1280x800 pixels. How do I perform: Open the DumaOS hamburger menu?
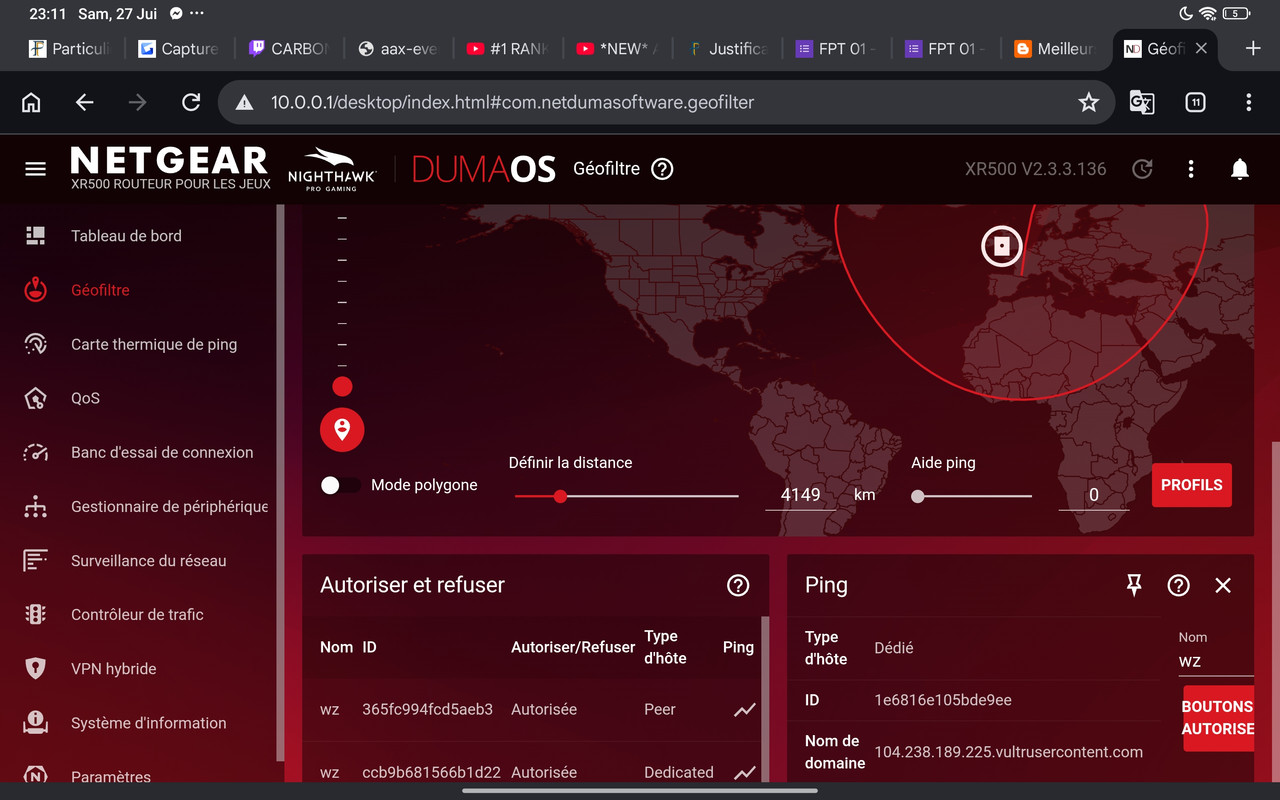[x=35, y=169]
